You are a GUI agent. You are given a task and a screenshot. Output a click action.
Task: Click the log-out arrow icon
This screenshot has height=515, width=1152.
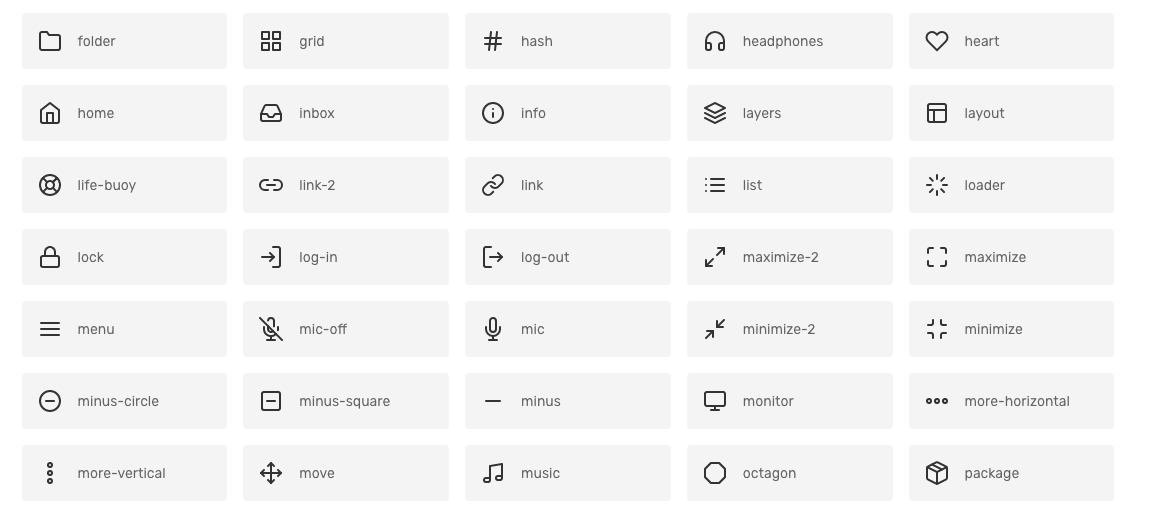[x=493, y=257]
